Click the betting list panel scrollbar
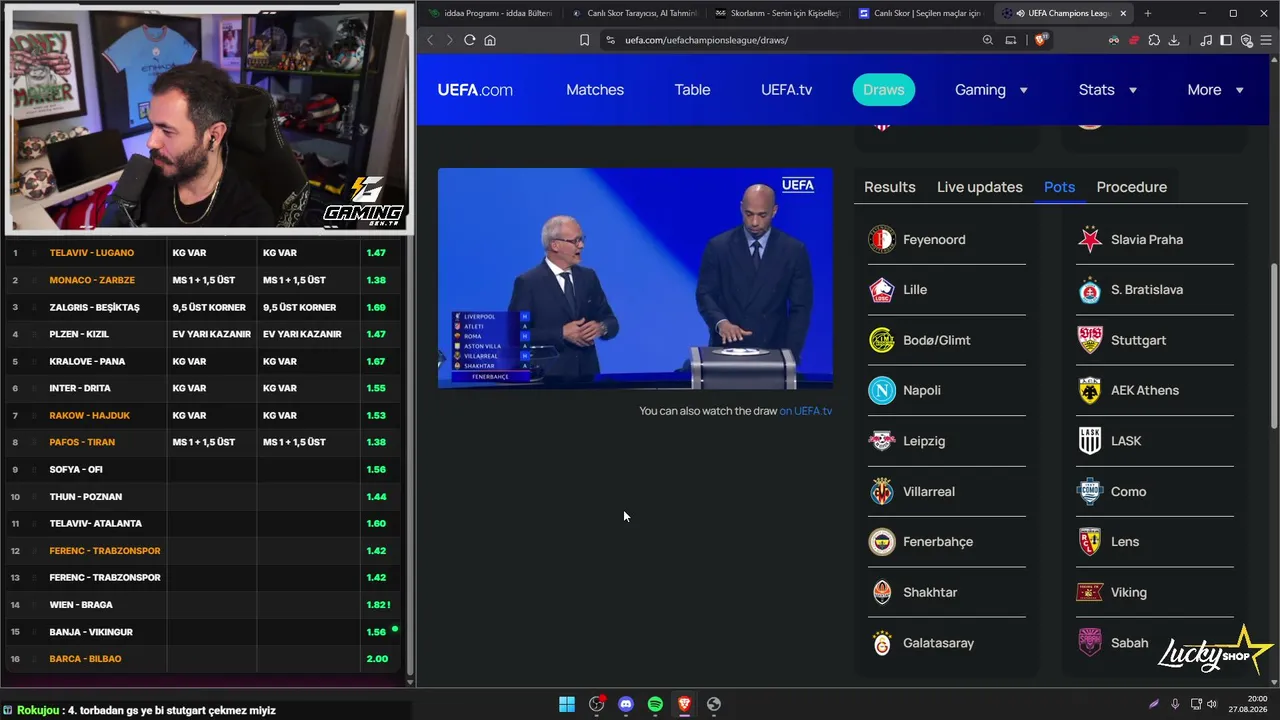This screenshot has height=720, width=1280. [410, 455]
